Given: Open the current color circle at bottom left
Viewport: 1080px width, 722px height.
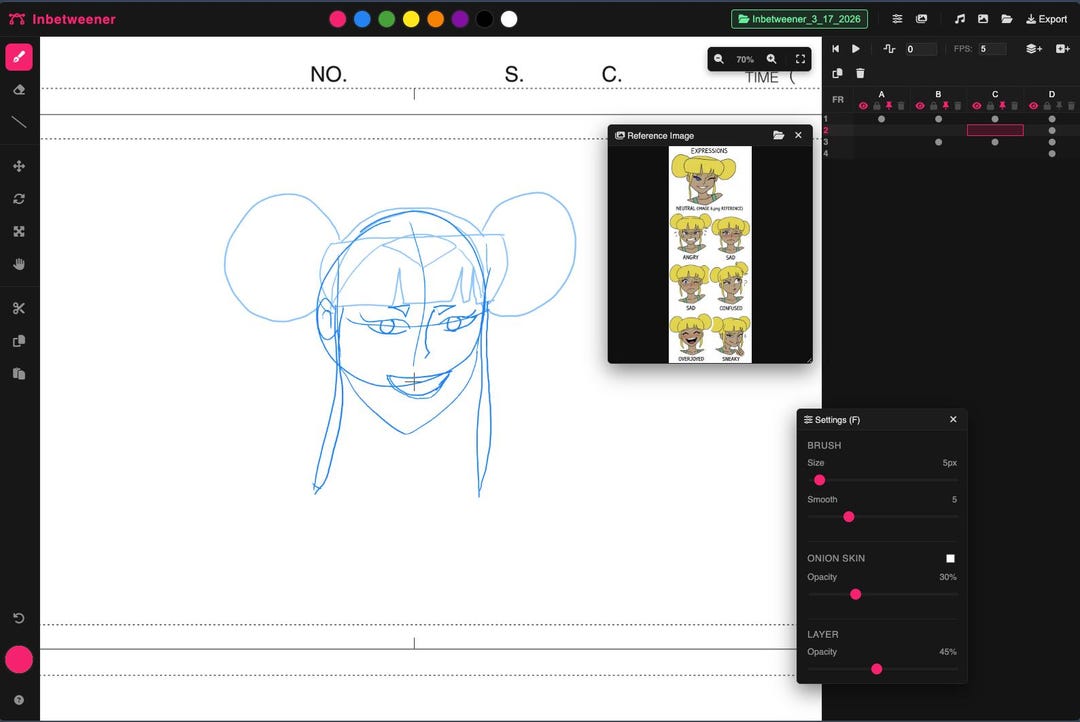Looking at the screenshot, I should click(19, 659).
